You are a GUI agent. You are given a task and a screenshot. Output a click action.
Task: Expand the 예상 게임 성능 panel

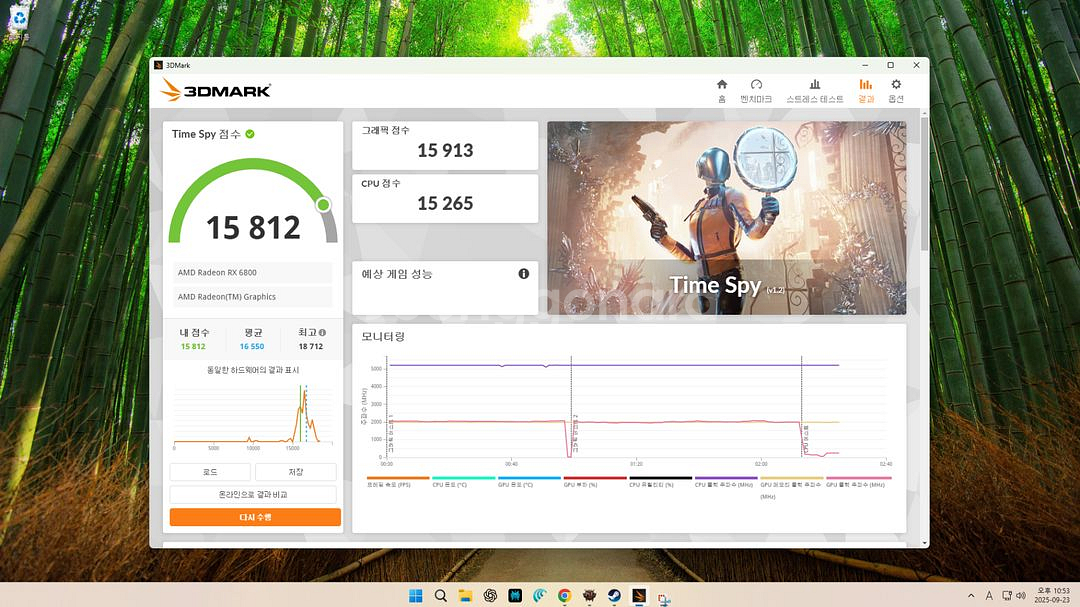click(444, 287)
